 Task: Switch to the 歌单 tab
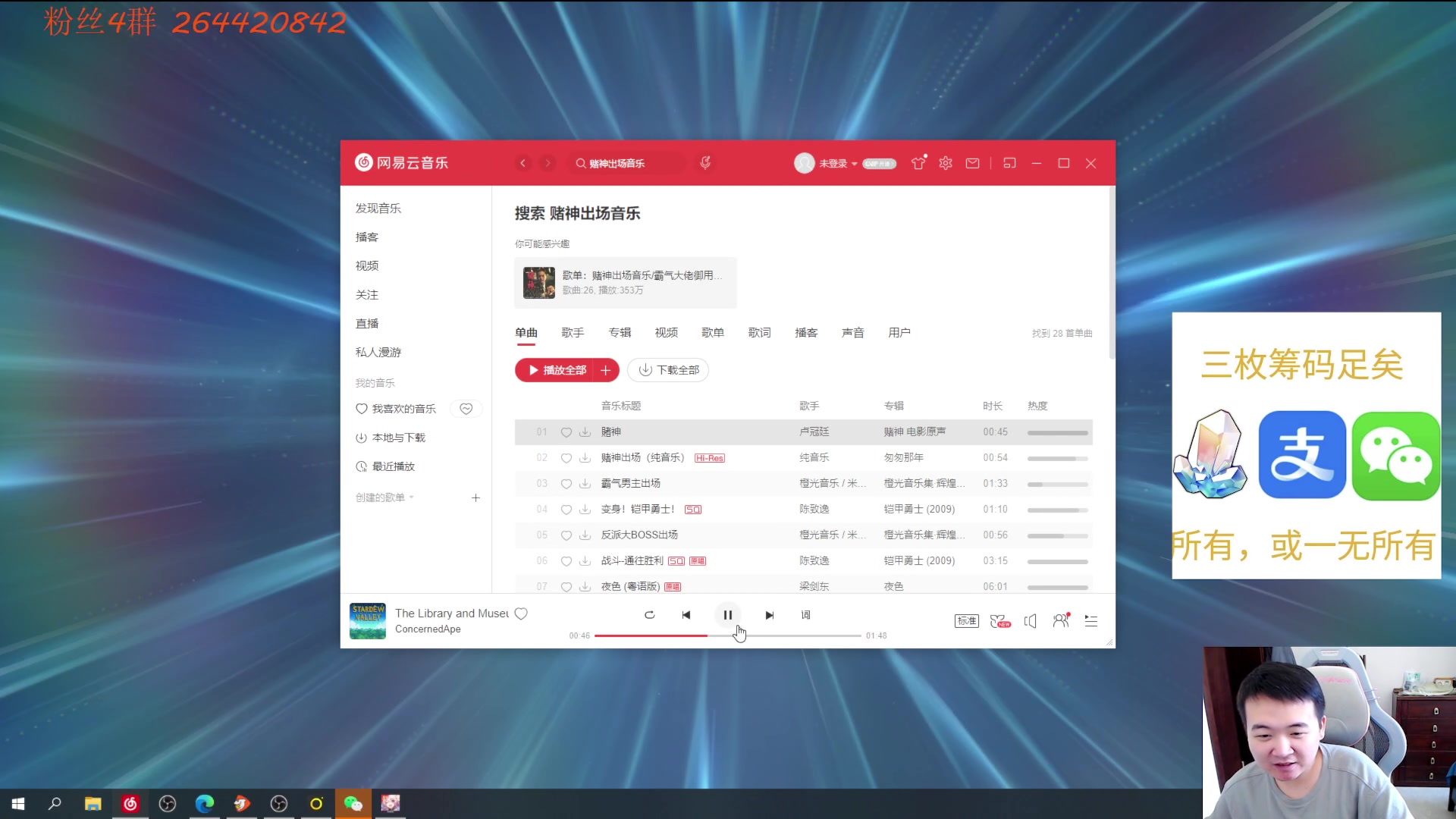pos(713,333)
